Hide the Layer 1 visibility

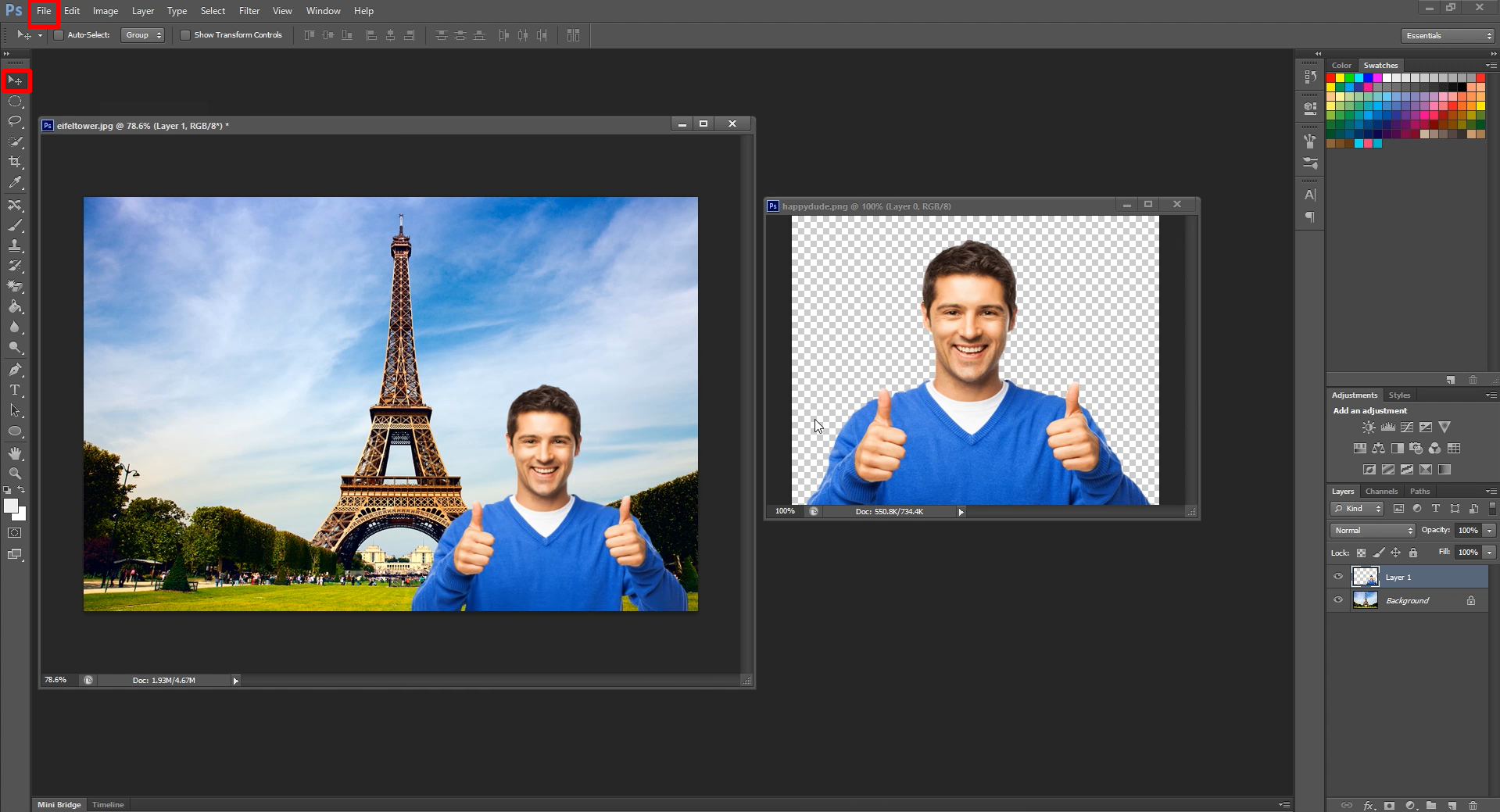tap(1338, 576)
